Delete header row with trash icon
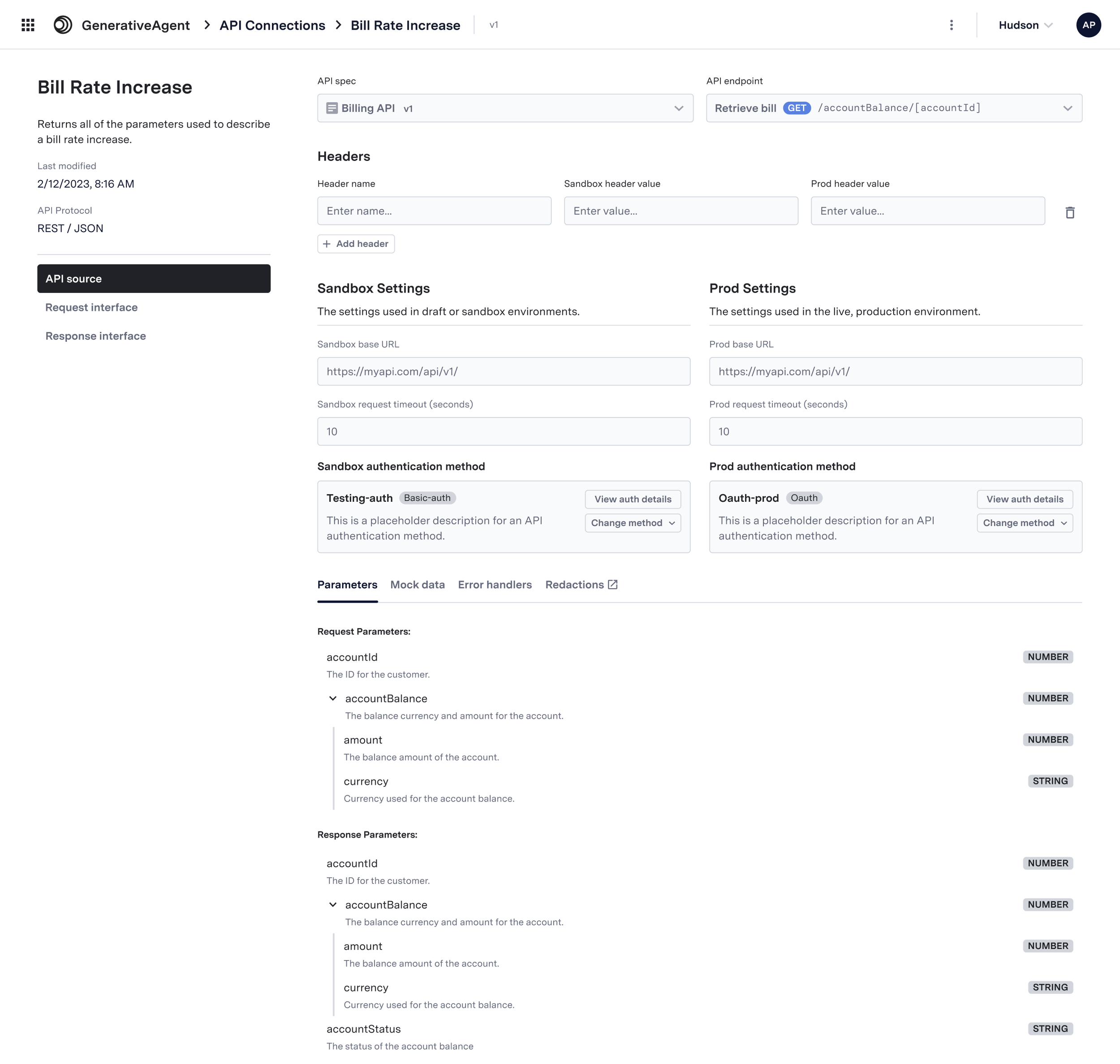The height and width of the screenshot is (1064, 1120). click(1069, 213)
